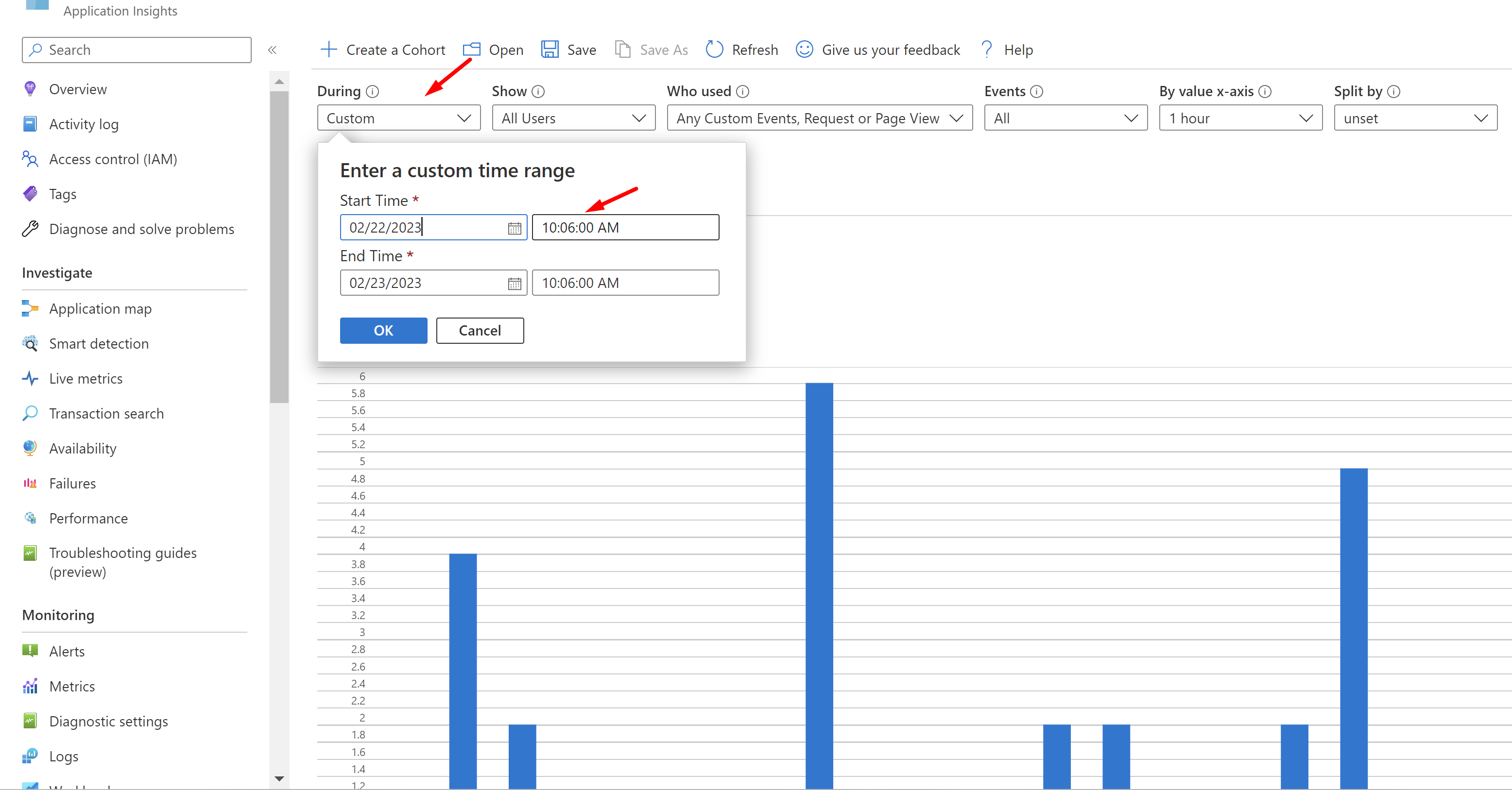Click the Tags icon
Viewport: 1512px width, 790px height.
pyautogui.click(x=30, y=194)
